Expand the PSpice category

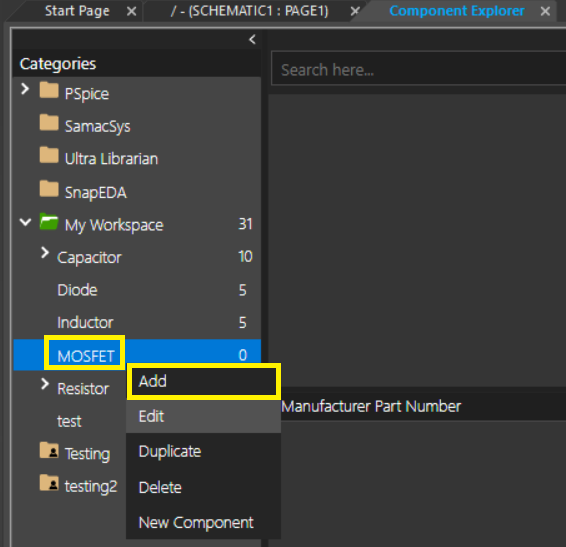point(25,89)
